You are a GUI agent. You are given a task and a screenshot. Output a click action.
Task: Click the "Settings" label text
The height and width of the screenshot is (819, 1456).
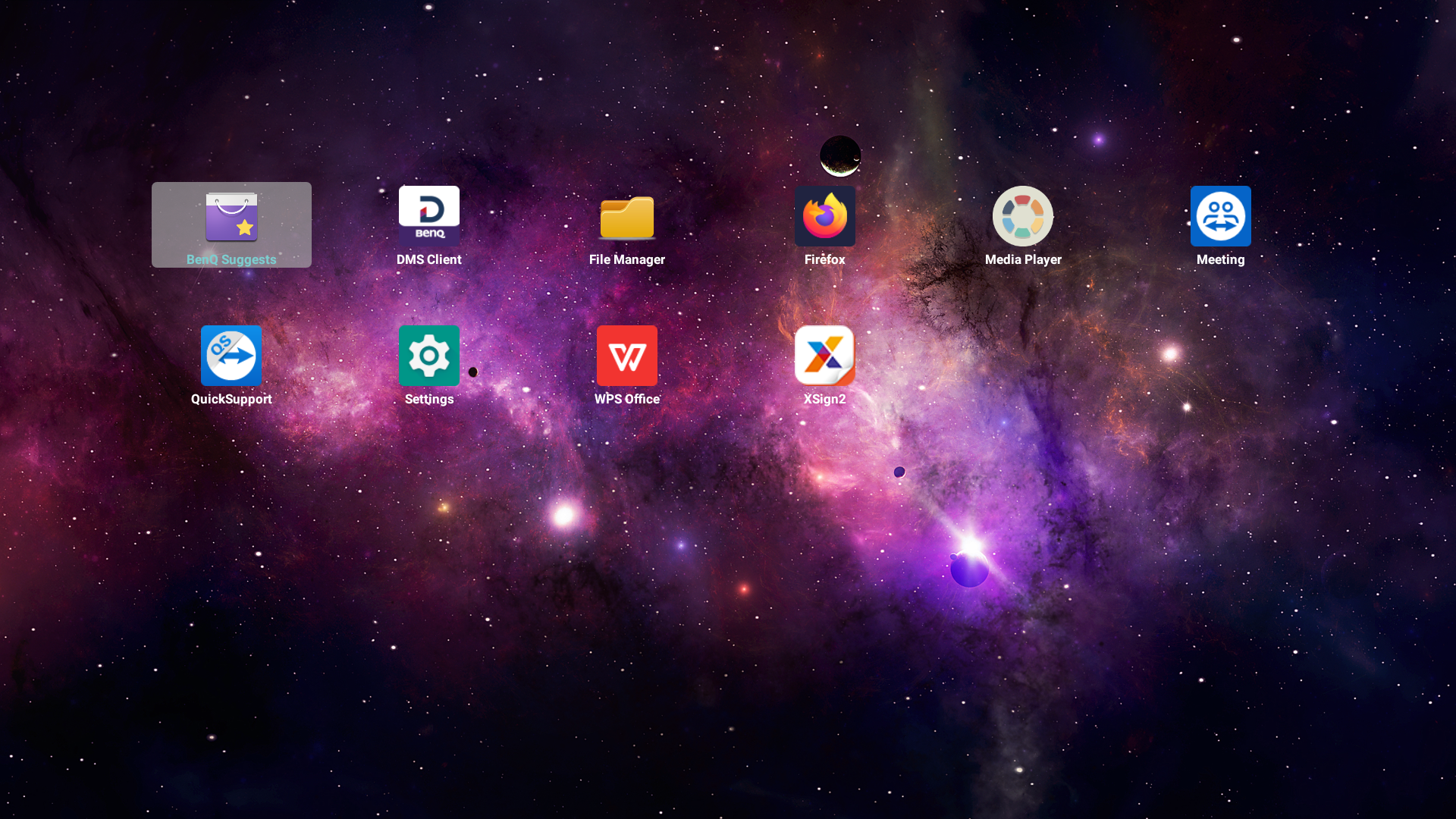tap(429, 399)
